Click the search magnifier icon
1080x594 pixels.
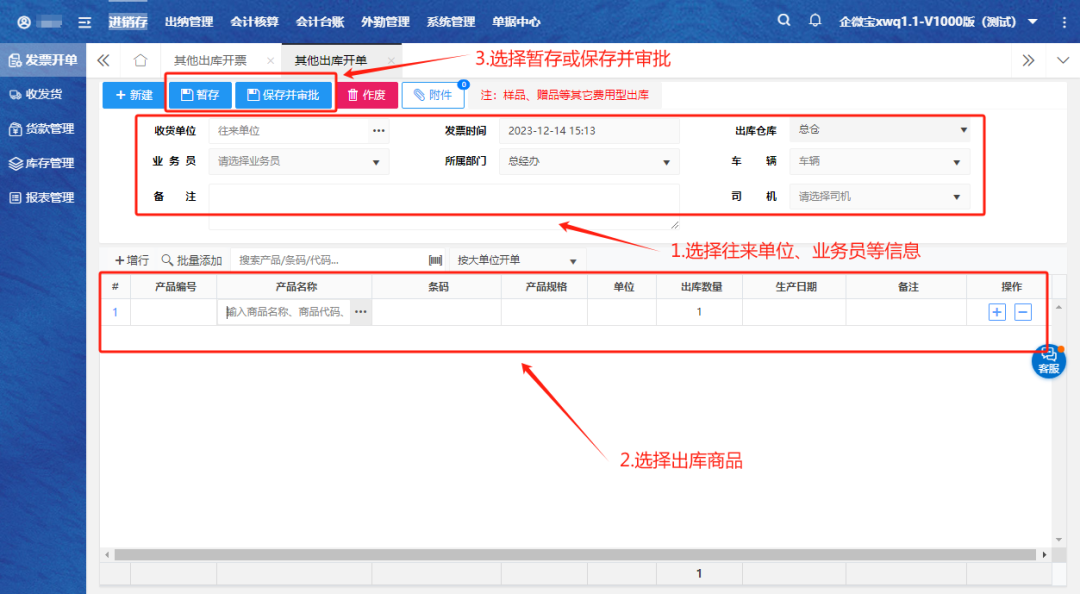pyautogui.click(x=784, y=21)
